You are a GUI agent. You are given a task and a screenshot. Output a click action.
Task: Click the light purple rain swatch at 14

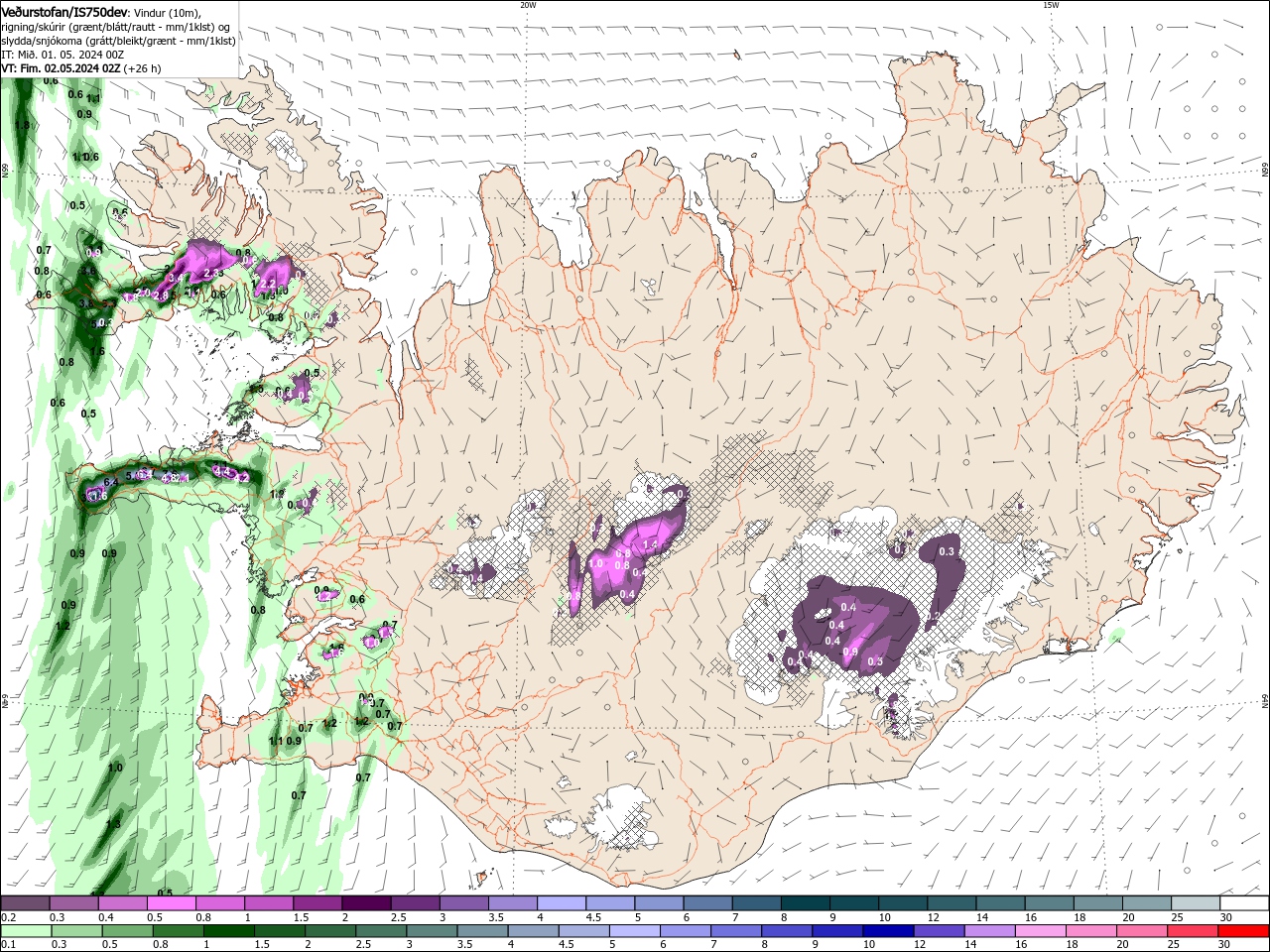988,931
